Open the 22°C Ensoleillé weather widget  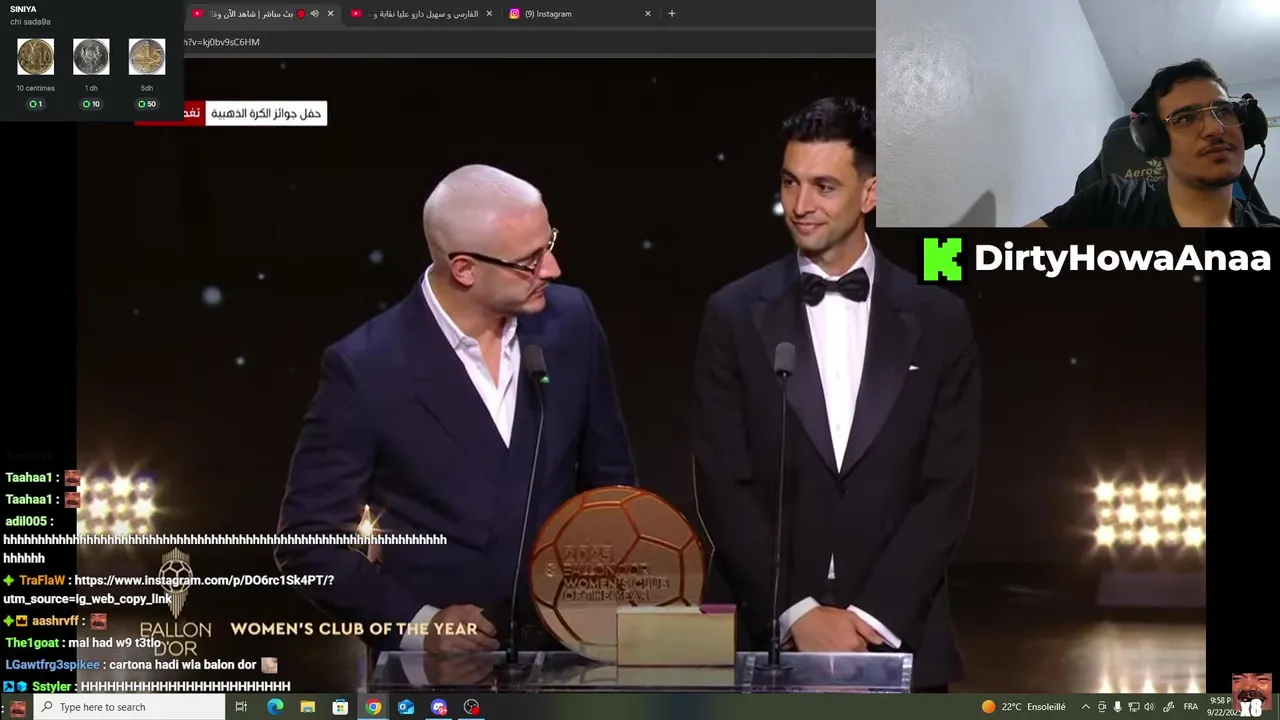pos(1023,707)
